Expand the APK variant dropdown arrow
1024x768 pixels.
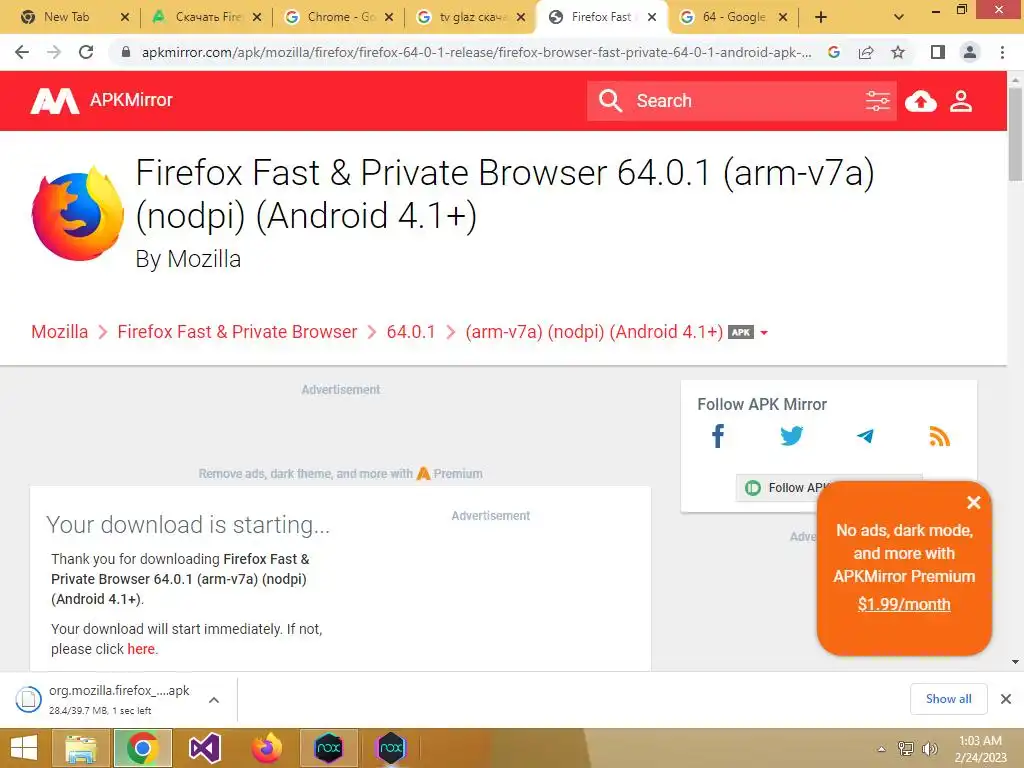[x=764, y=333]
